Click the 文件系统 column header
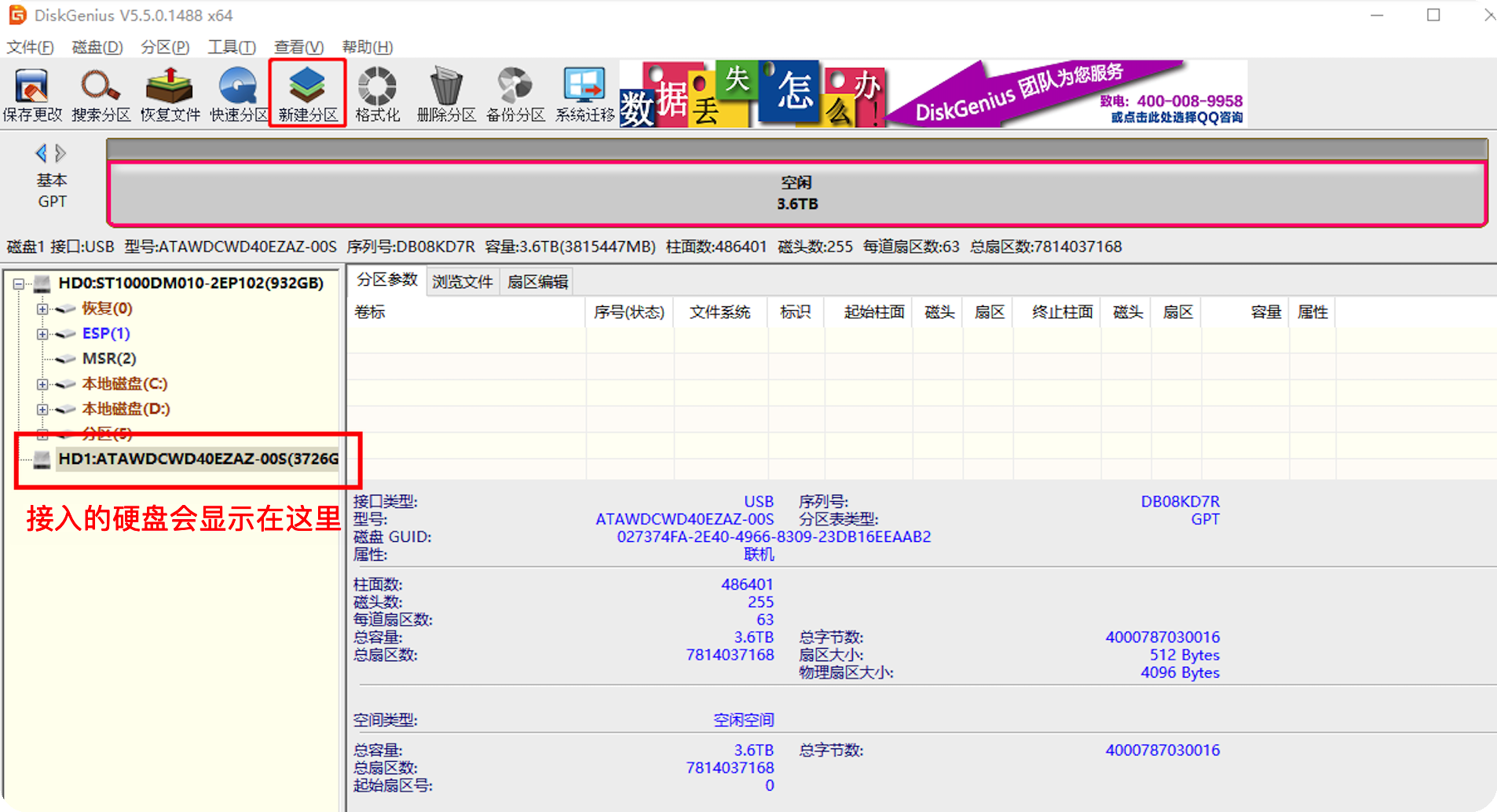1497x812 pixels. click(720, 313)
